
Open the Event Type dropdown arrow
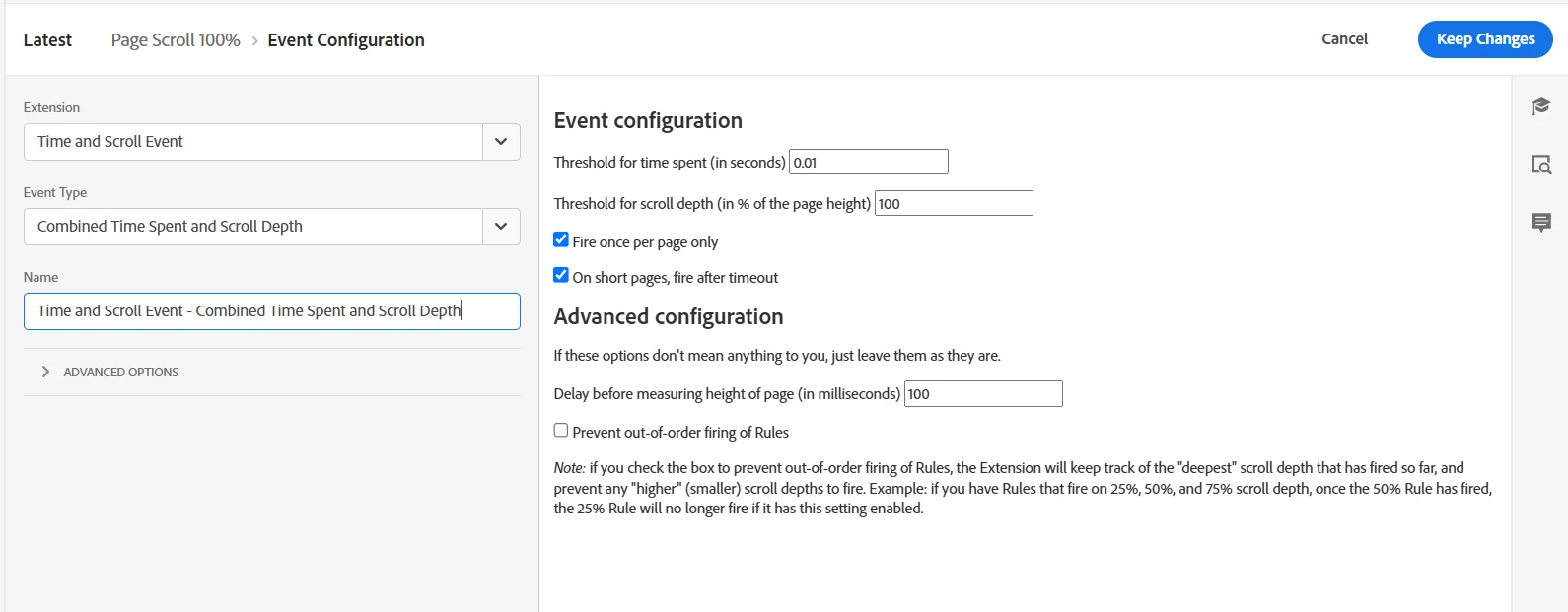(501, 227)
